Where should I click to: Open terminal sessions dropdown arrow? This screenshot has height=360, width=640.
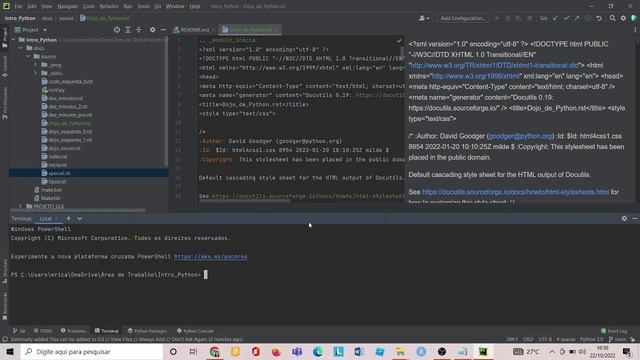pos(79,218)
